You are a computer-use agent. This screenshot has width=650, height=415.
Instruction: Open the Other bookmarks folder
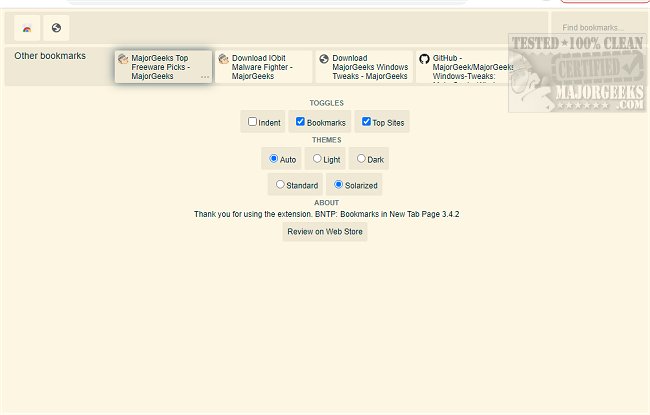click(x=50, y=56)
